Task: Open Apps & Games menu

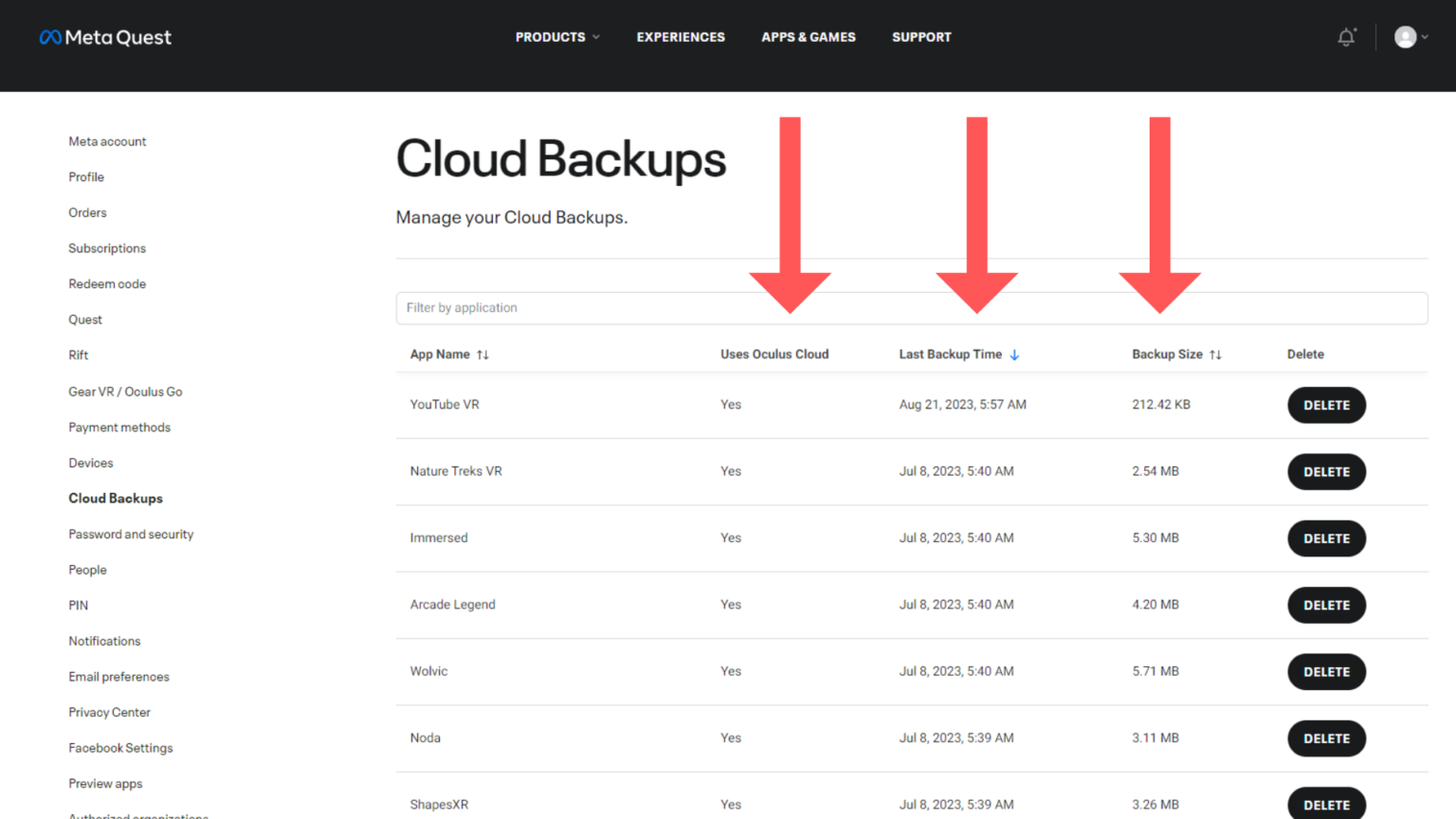Action: click(x=809, y=37)
